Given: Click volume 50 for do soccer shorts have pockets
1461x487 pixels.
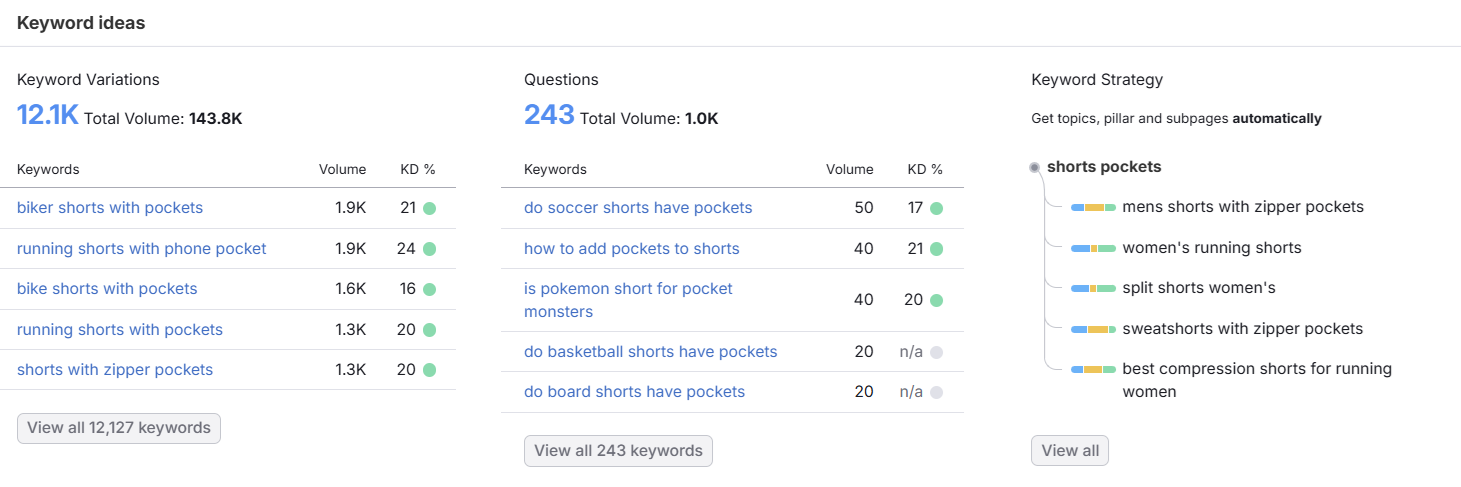Looking at the screenshot, I should pos(864,208).
